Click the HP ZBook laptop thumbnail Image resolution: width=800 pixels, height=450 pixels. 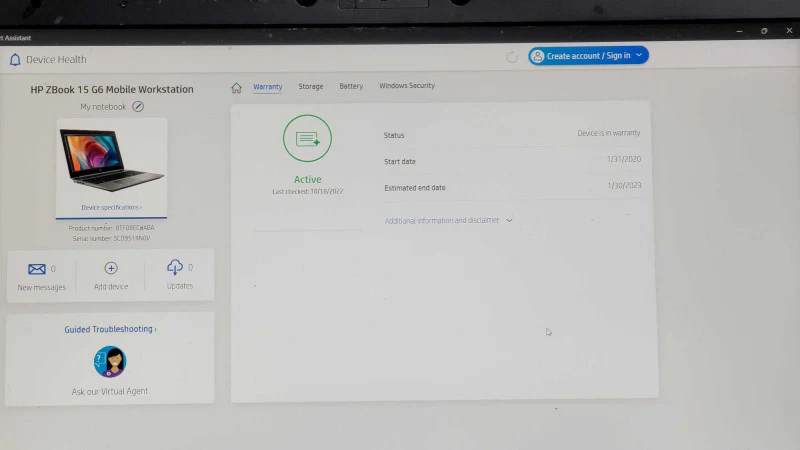coord(112,160)
